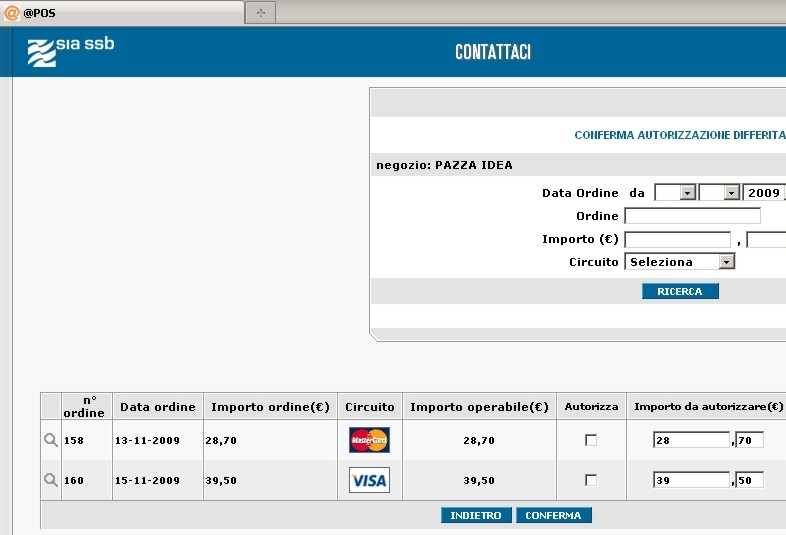Click the Importo ordine(€) column header
786x535 pixels.
271,406
